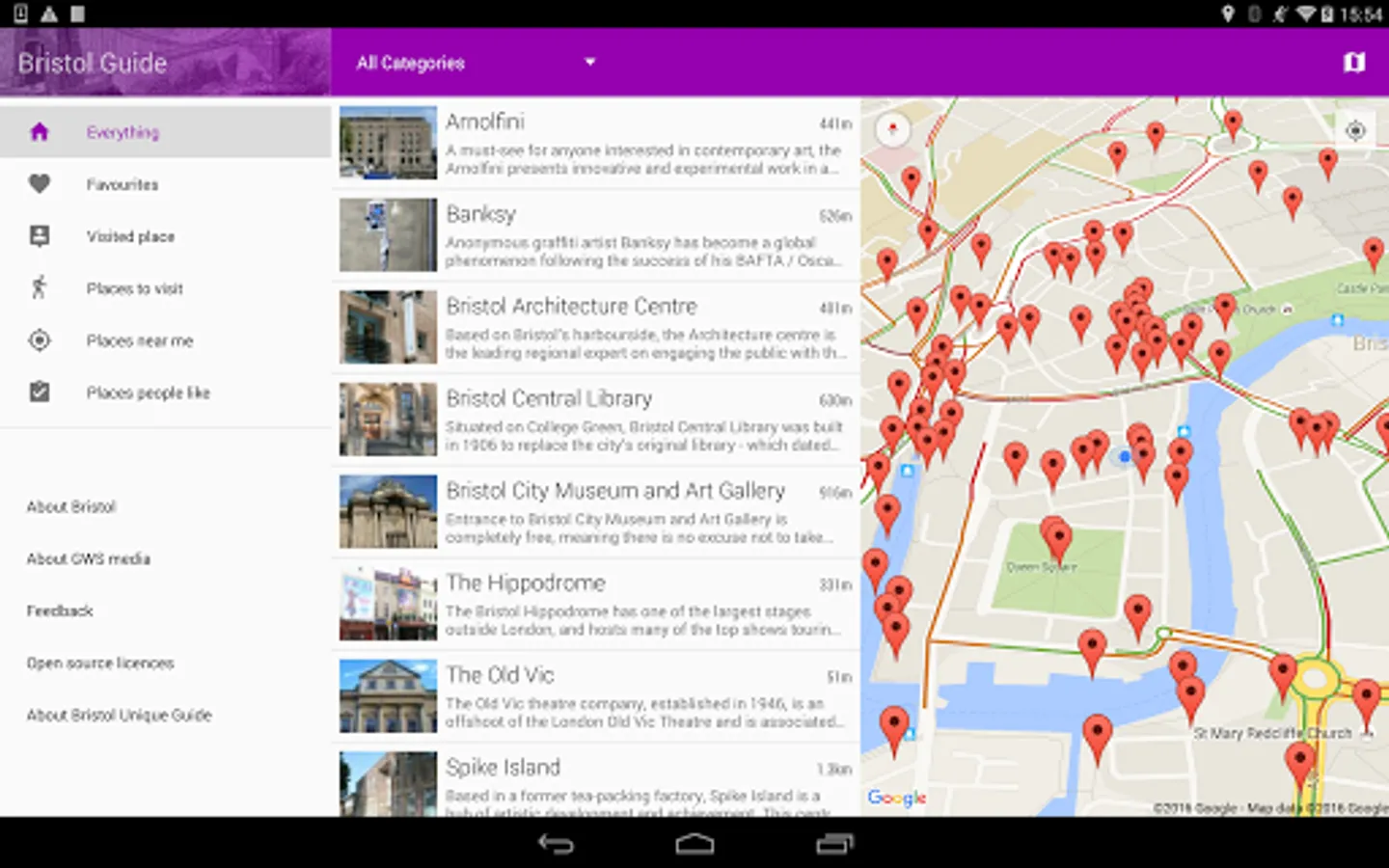The image size is (1389, 868).
Task: Open the Bristol Architecture Centre title
Action: [x=571, y=306]
